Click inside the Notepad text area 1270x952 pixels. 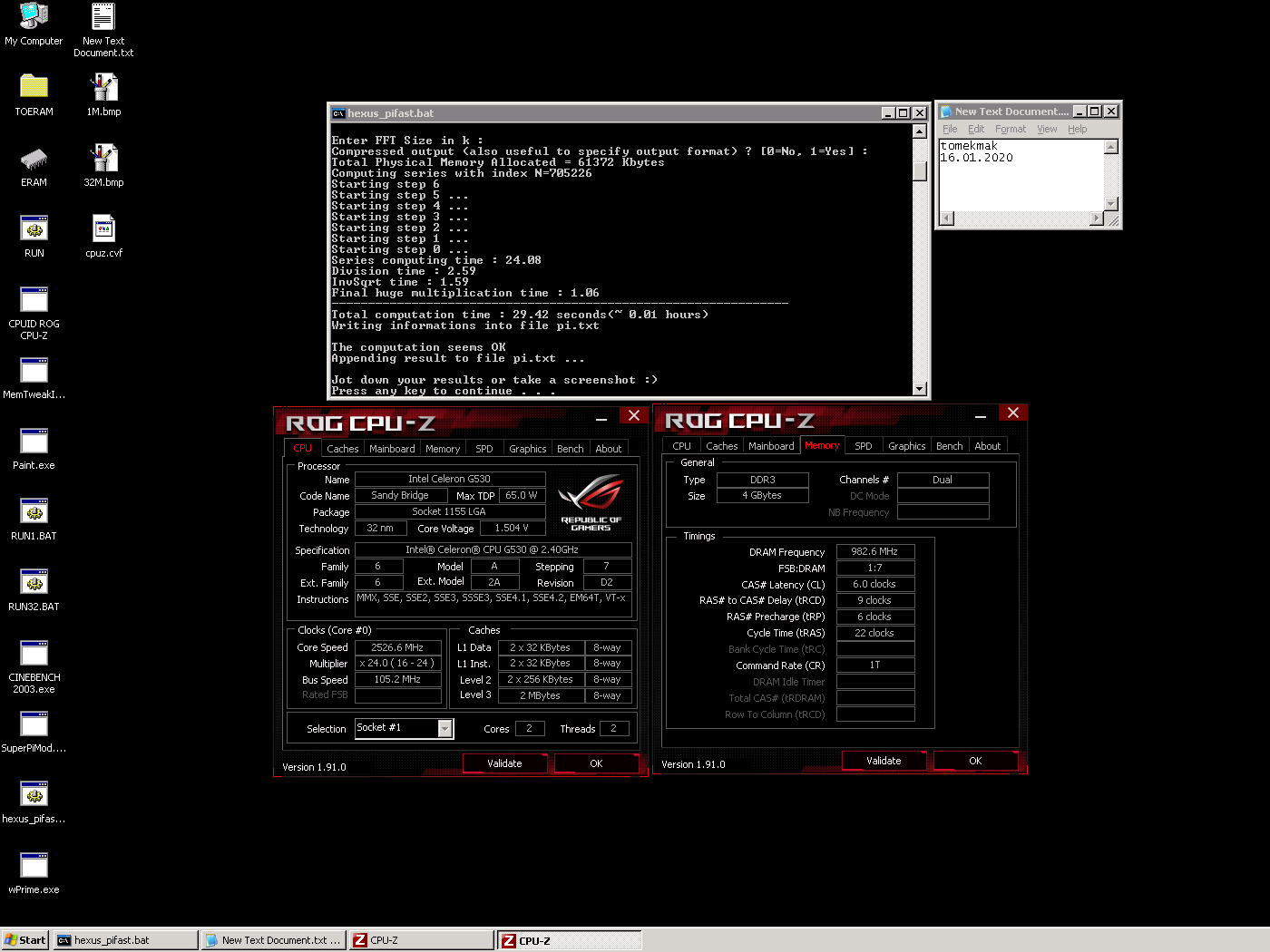1021,175
